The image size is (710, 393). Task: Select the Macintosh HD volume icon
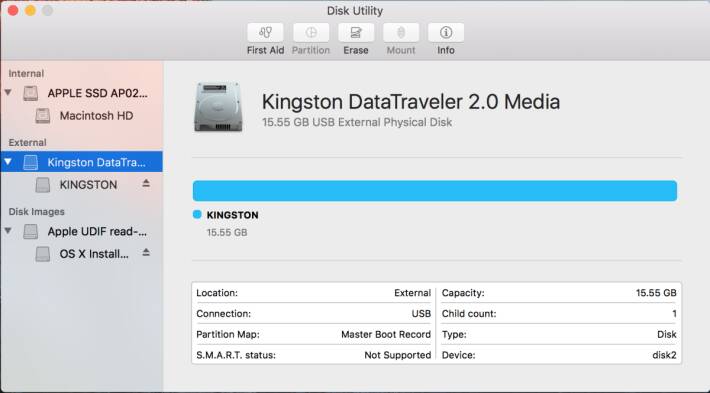click(x=43, y=116)
